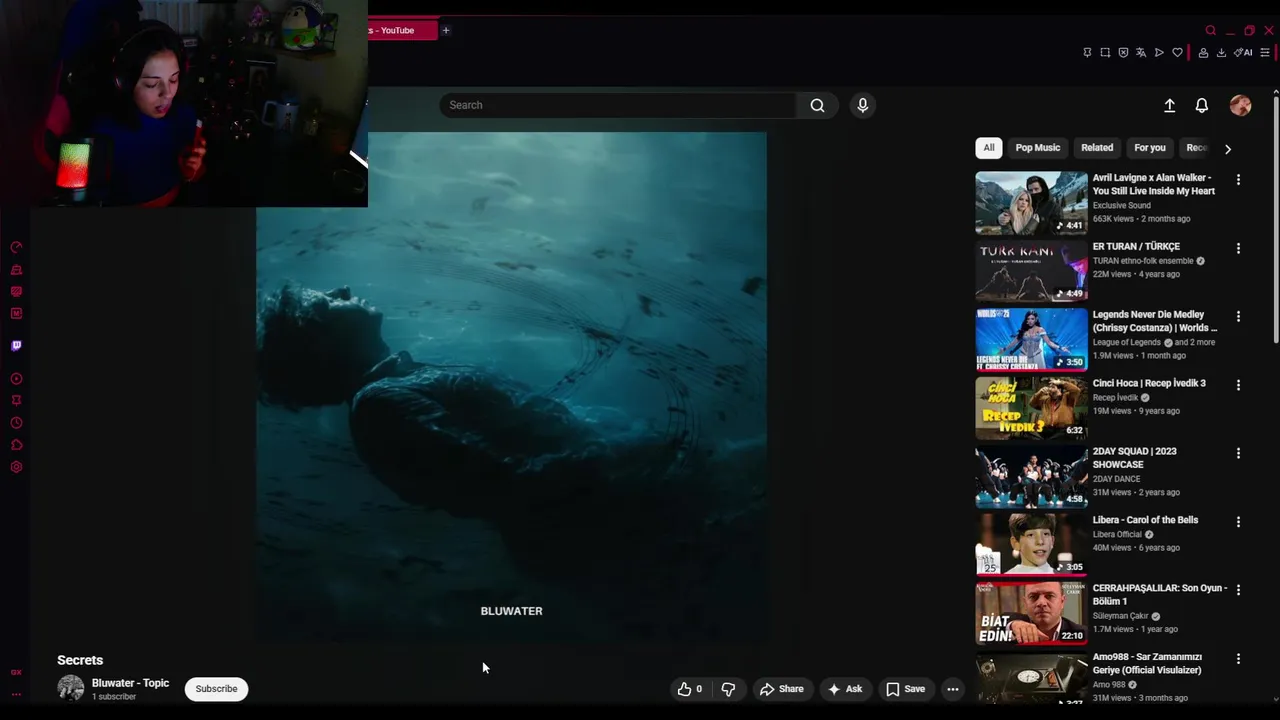
Task: Open the Easy Setup sliders icon
Action: [x=1265, y=52]
